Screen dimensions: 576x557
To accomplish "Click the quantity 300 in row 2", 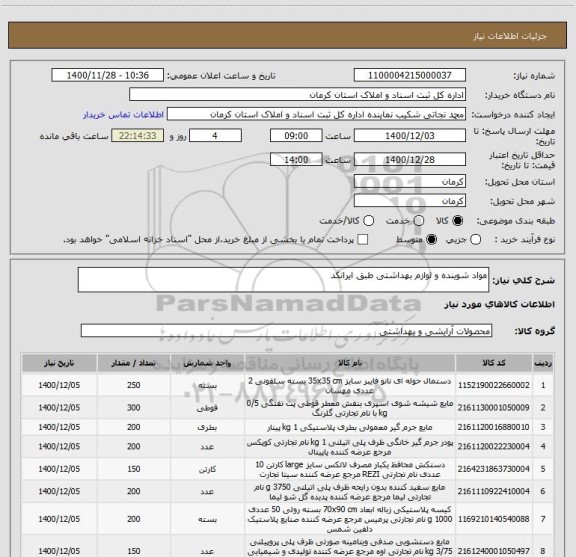I will pyautogui.click(x=134, y=407).
